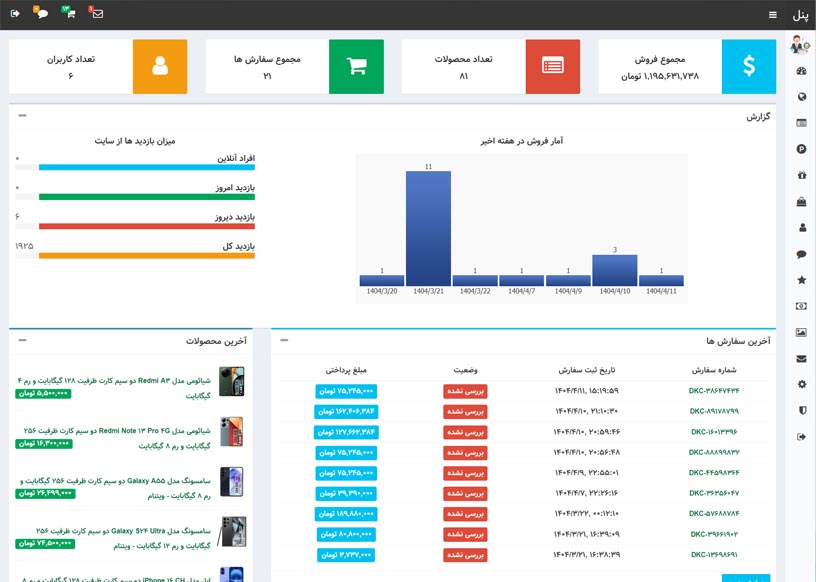Viewport: 816px width, 582px height.
Task: Click the ۱۲۷,۶۶۲,۳۸۴ تومان amount badge
Action: [346, 432]
